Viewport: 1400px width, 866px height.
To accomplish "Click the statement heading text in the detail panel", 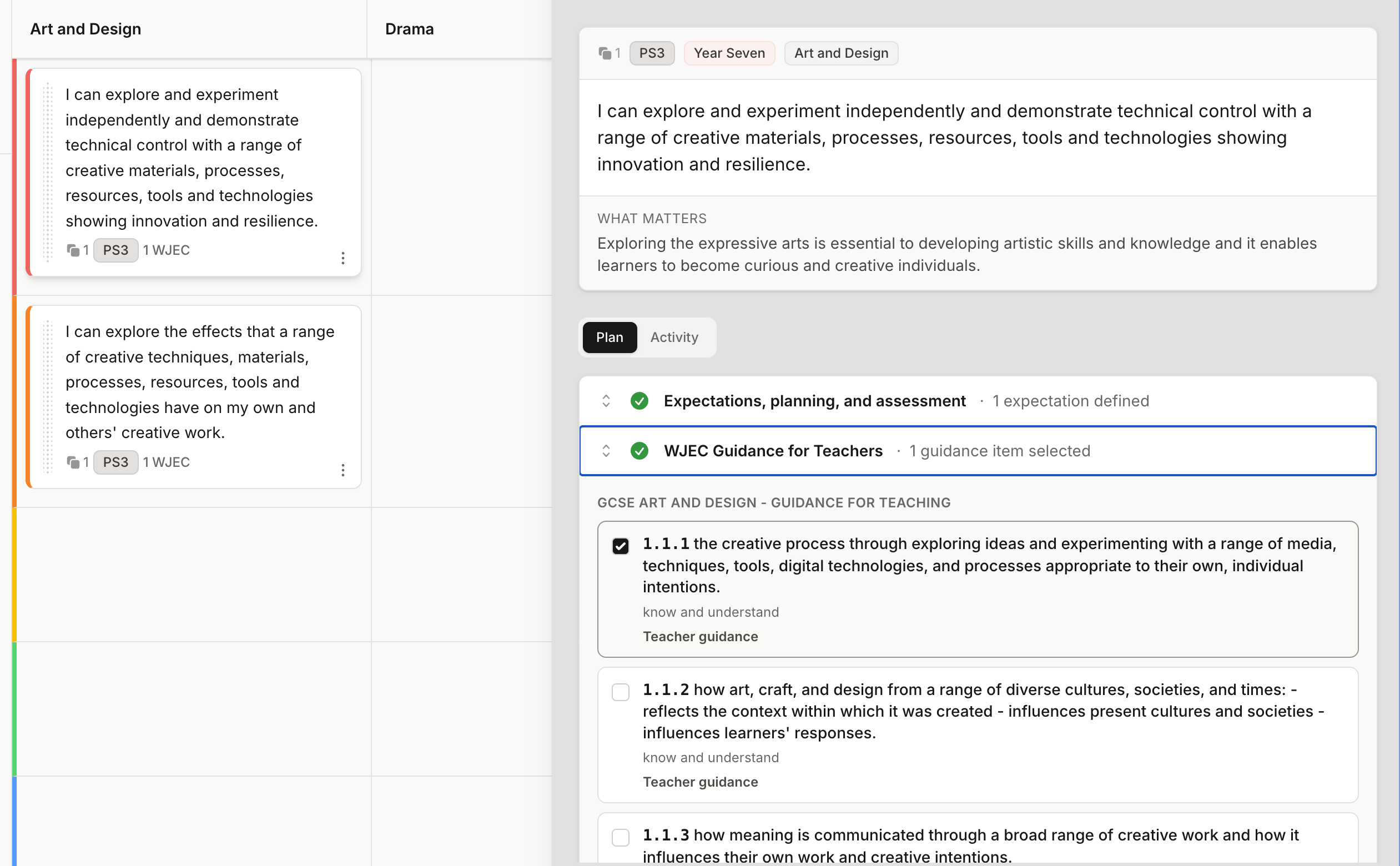I will (954, 138).
